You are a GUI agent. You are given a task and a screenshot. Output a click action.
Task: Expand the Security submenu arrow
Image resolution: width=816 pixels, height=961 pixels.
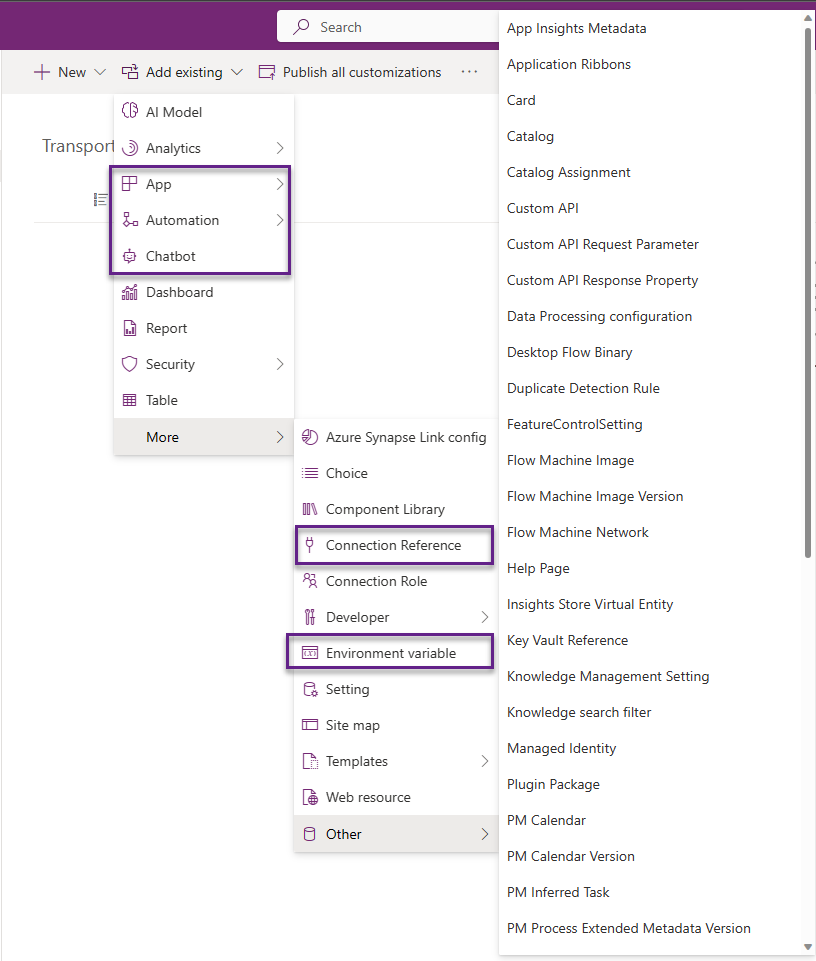(x=280, y=364)
